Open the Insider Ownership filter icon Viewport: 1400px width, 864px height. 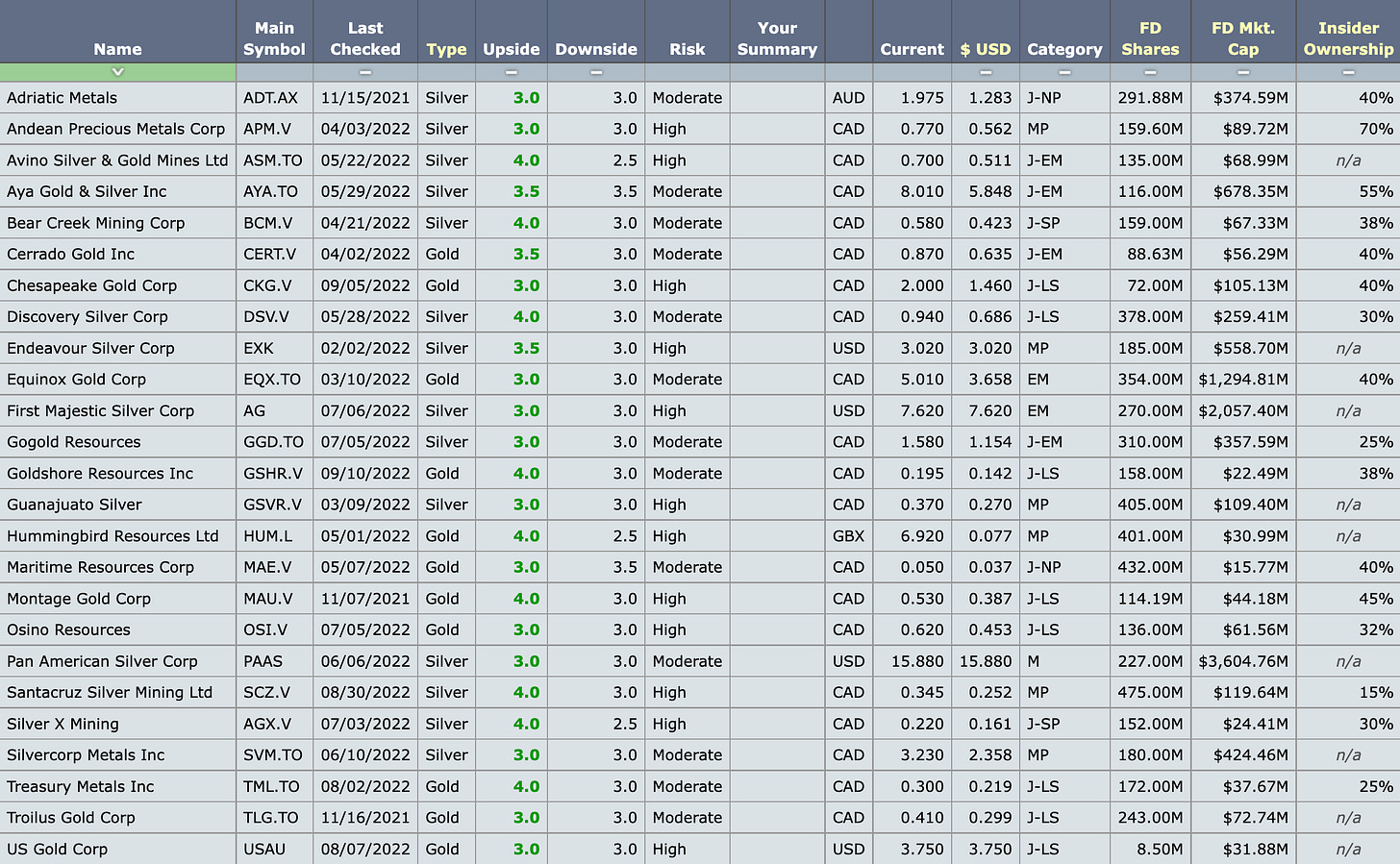pyautogui.click(x=1348, y=72)
